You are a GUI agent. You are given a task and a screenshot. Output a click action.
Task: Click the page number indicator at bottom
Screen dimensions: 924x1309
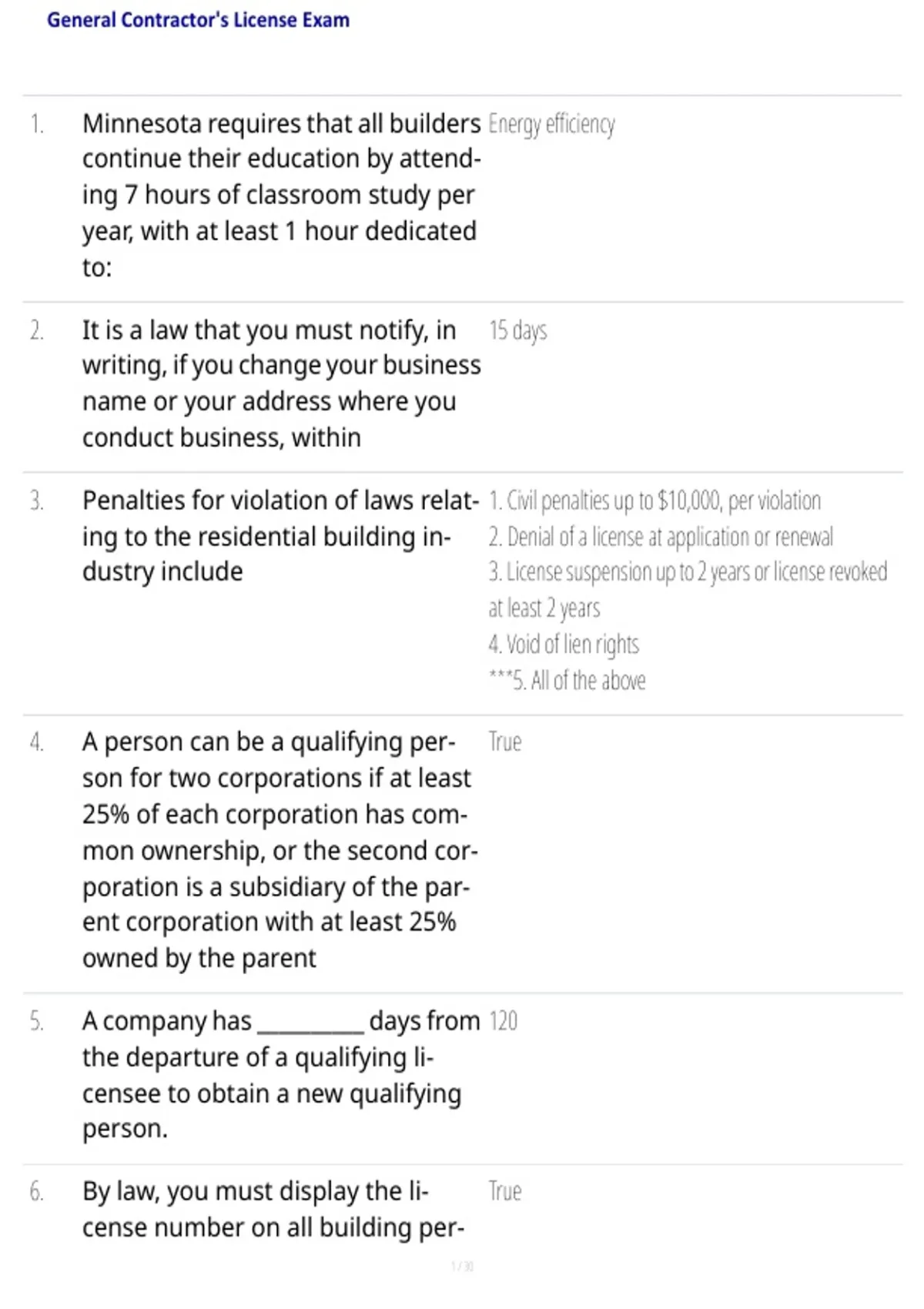coord(462,1266)
